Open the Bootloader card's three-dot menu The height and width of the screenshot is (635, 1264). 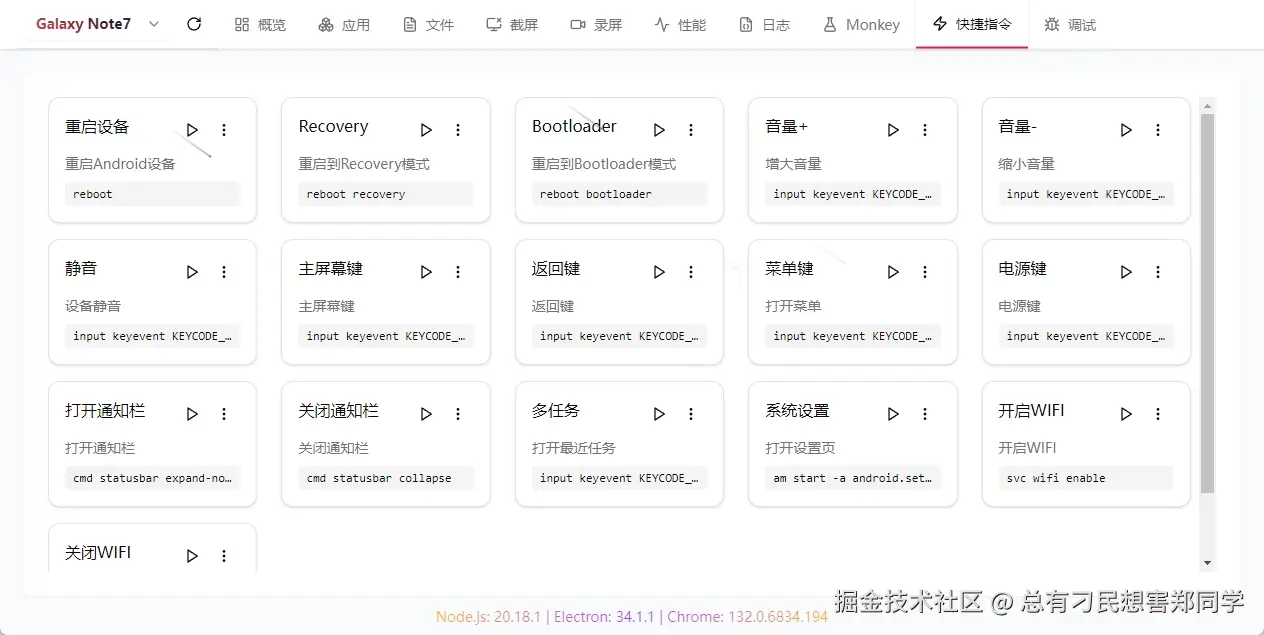(x=691, y=129)
